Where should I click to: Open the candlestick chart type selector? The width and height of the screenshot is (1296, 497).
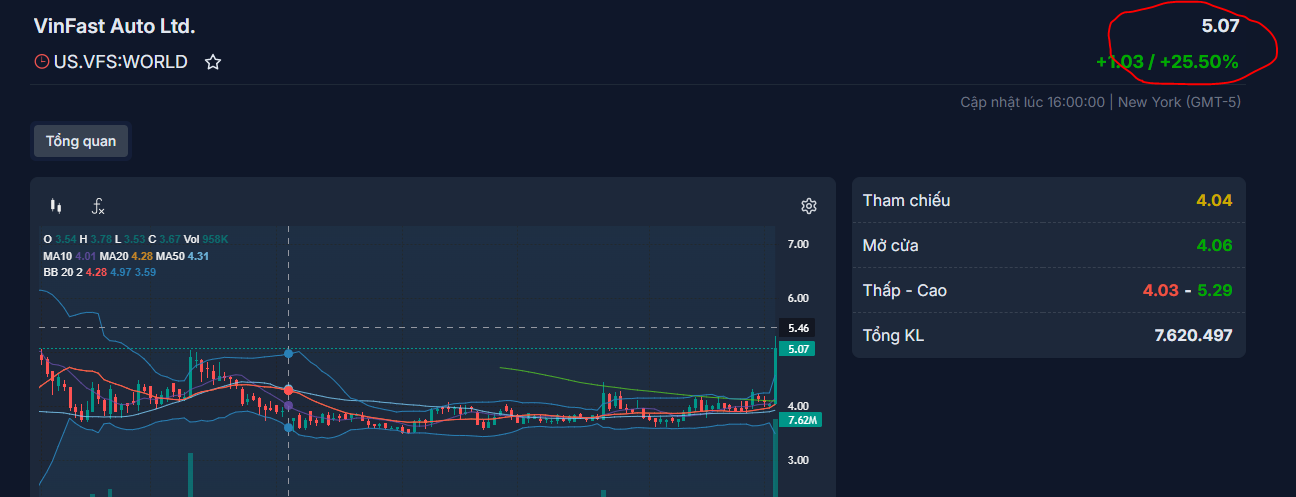55,206
